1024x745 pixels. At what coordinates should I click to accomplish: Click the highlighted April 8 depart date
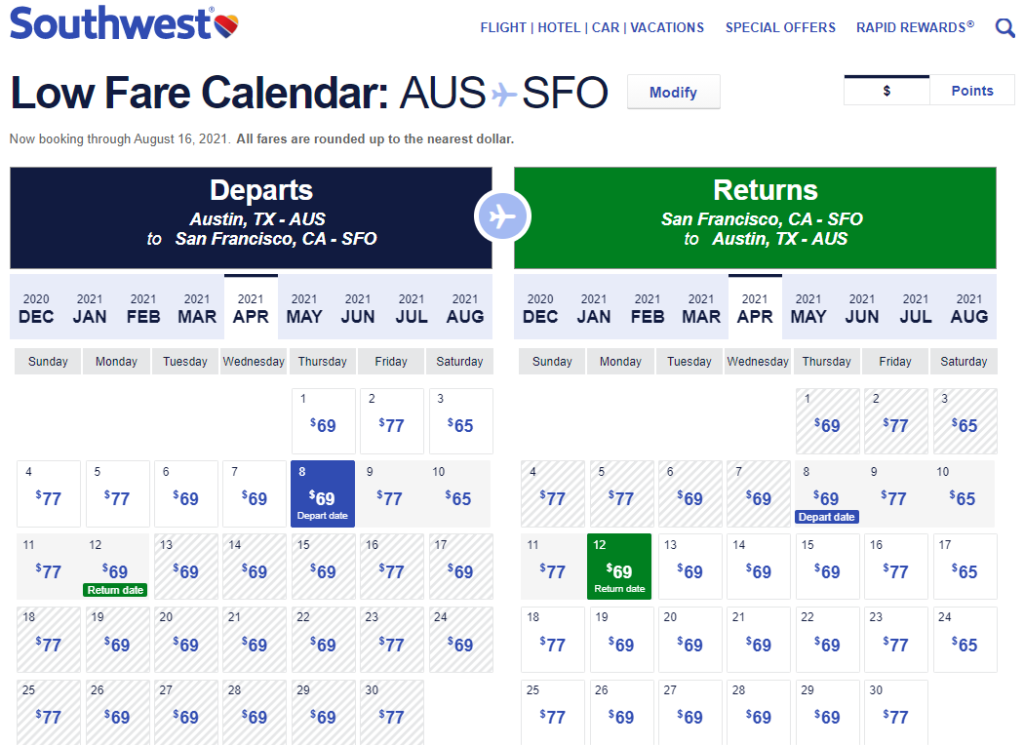(322, 493)
